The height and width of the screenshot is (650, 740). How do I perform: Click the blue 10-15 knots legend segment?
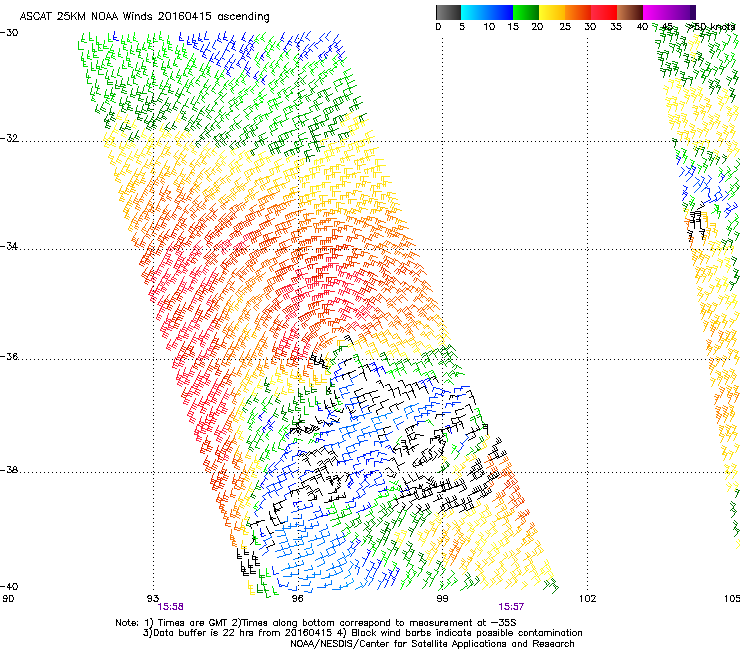499,12
